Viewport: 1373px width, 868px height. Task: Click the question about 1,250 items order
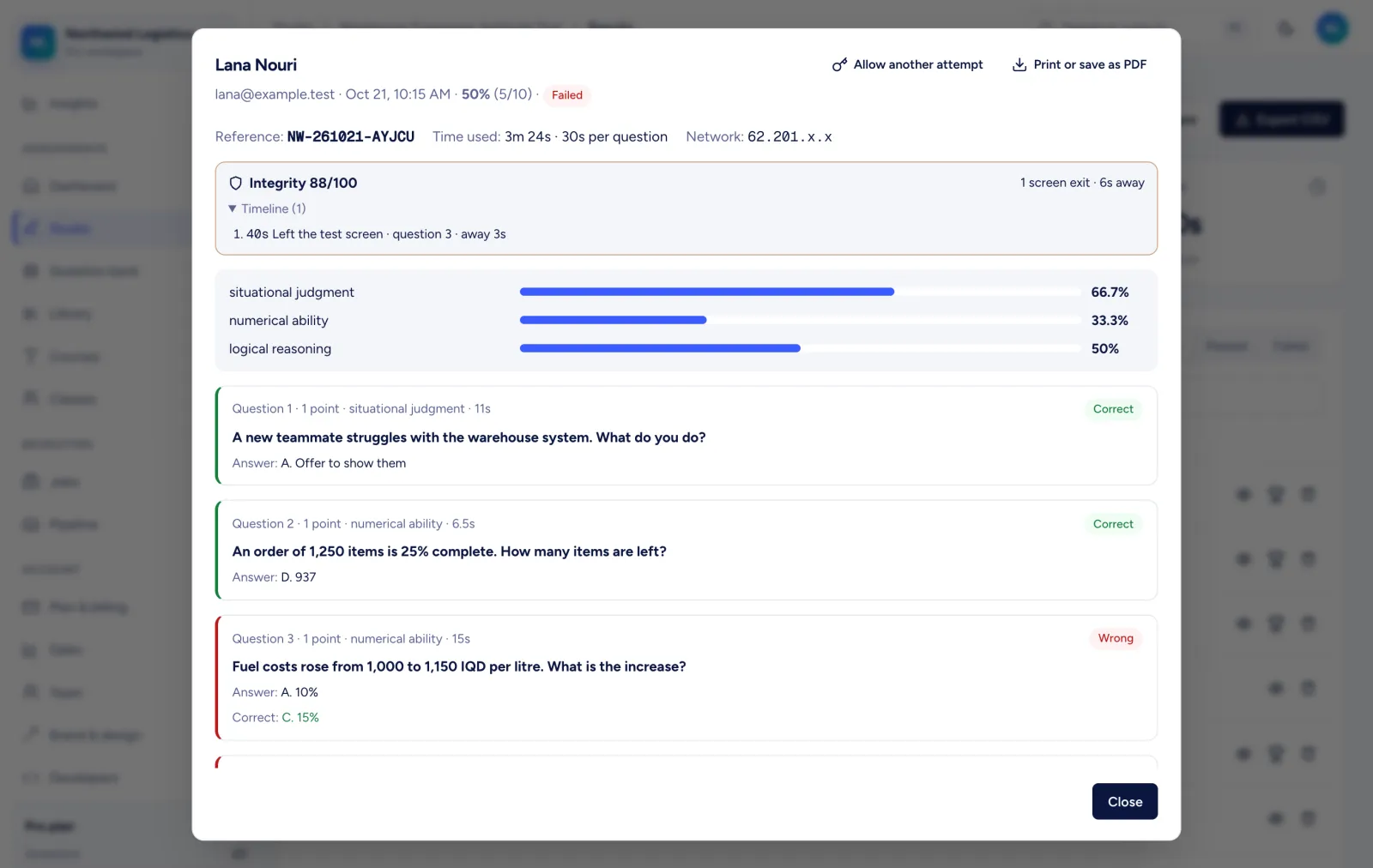[449, 552]
